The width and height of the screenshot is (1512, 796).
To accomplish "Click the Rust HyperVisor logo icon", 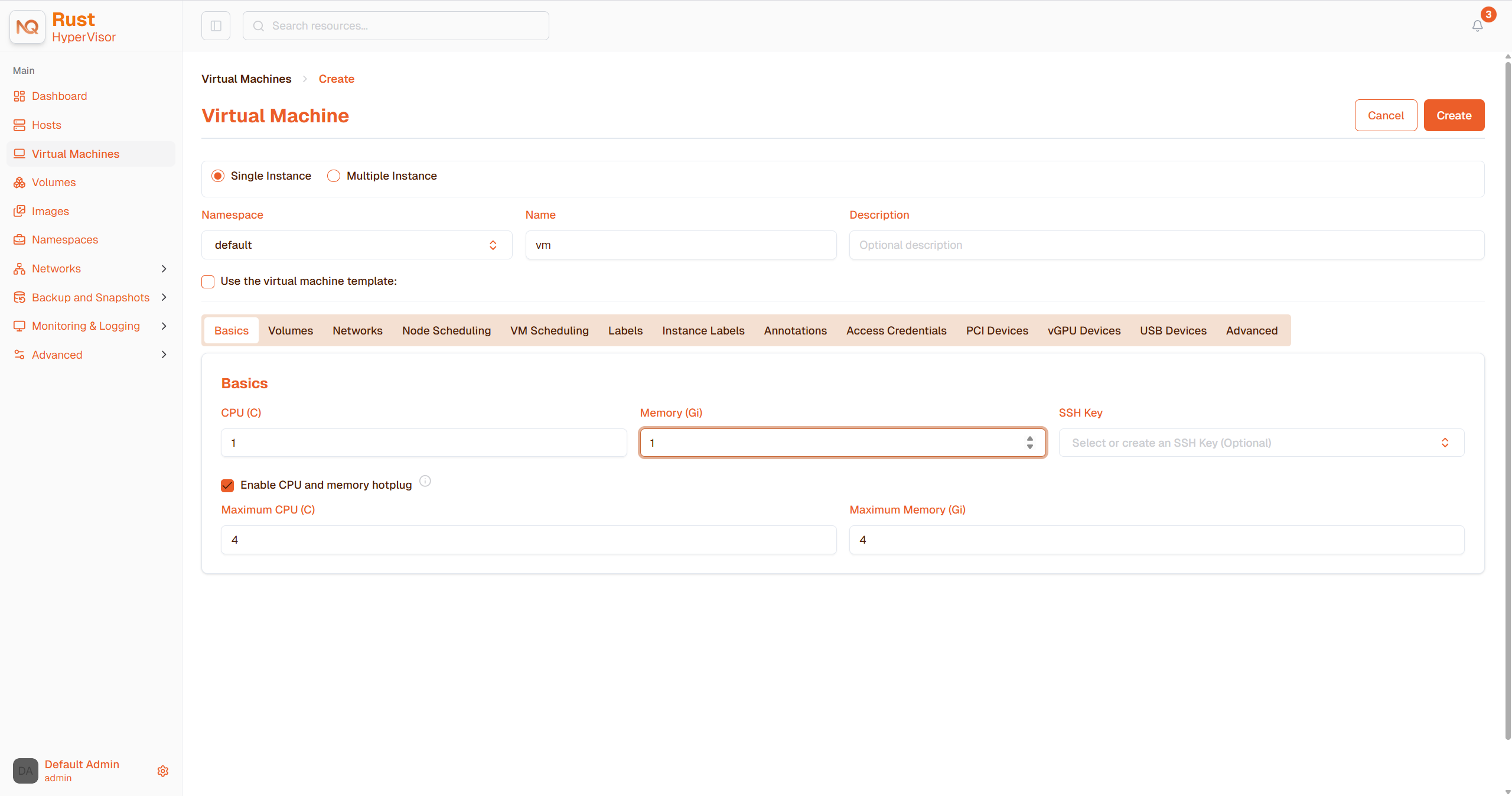I will 27,27.
